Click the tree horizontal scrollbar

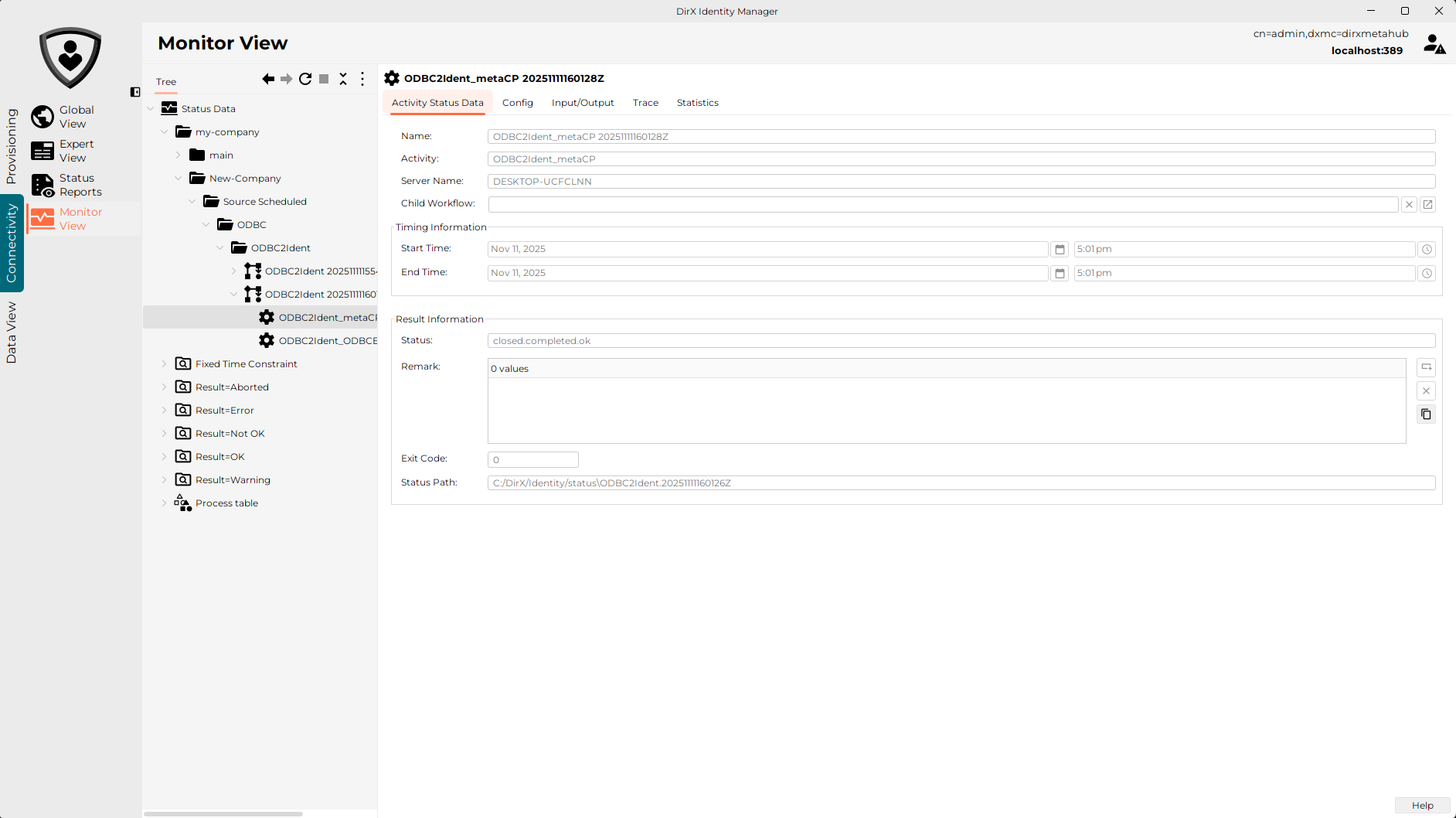223,814
